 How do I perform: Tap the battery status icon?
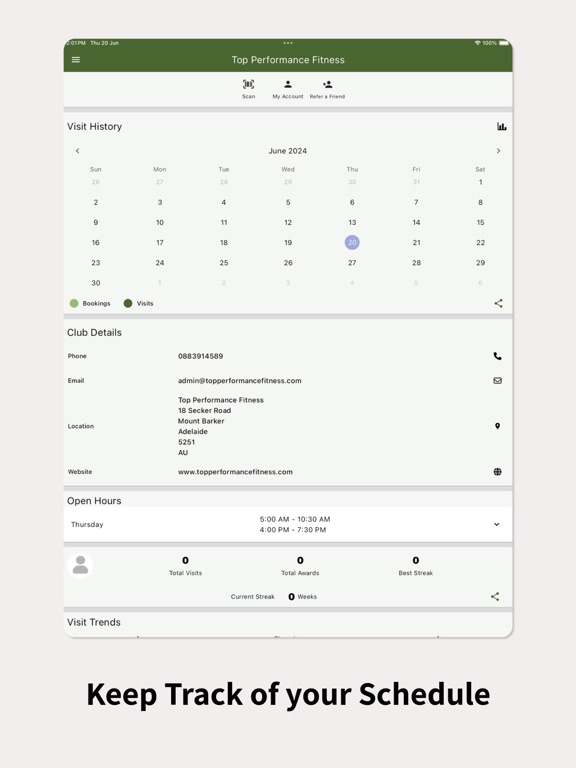(x=504, y=43)
